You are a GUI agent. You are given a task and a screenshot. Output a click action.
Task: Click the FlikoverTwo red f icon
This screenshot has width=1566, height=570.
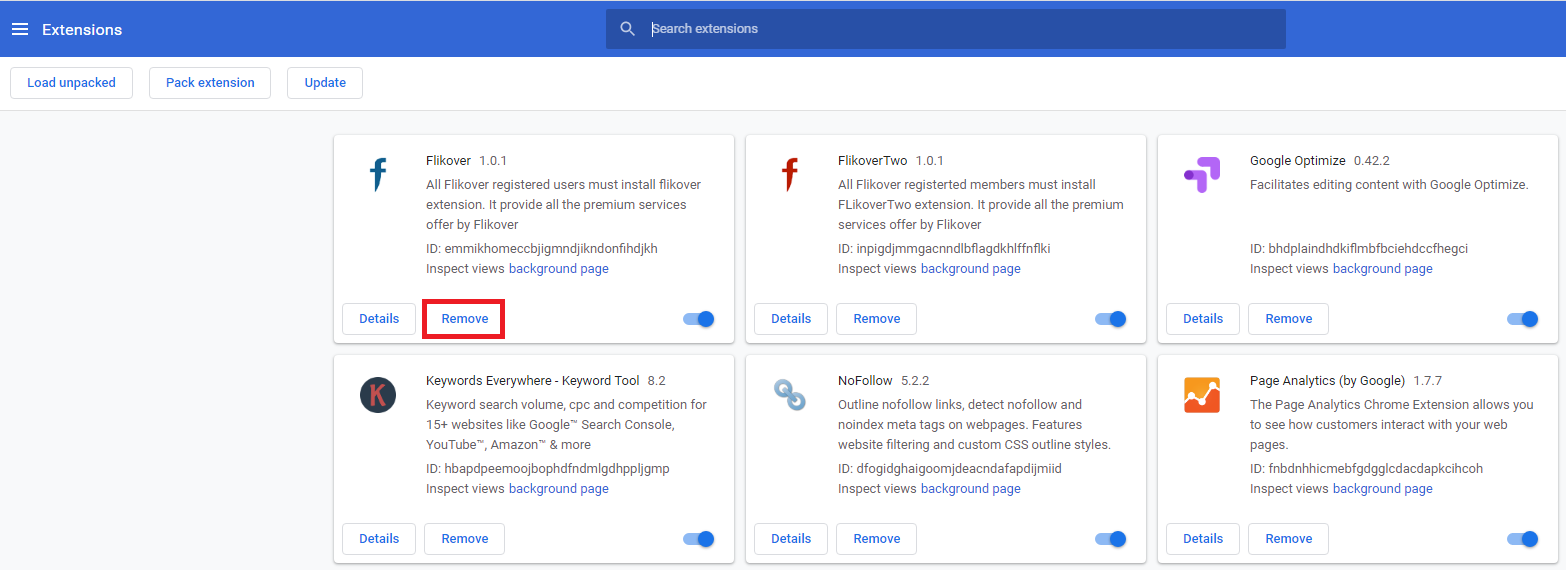pos(790,175)
